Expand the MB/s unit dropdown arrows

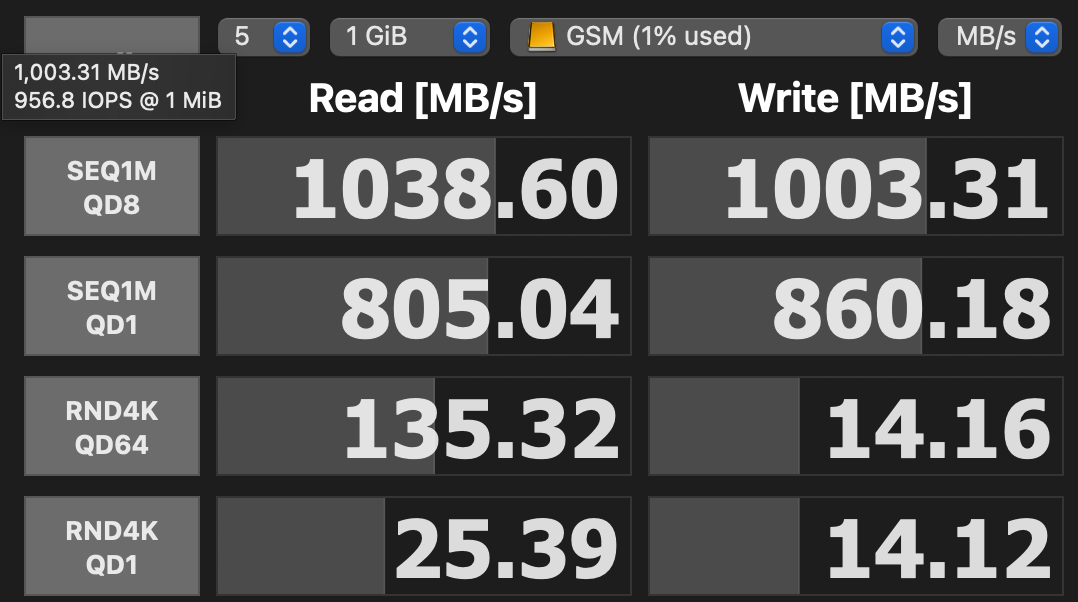(1042, 37)
